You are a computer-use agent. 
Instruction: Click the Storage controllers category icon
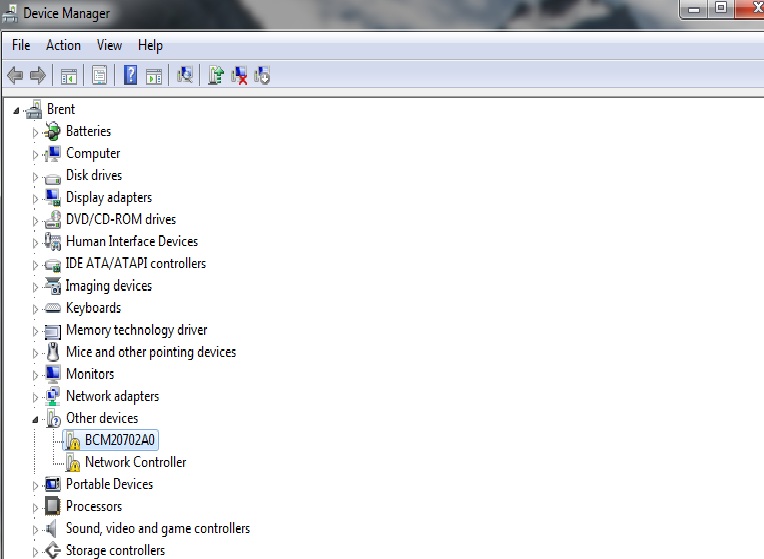(x=53, y=550)
